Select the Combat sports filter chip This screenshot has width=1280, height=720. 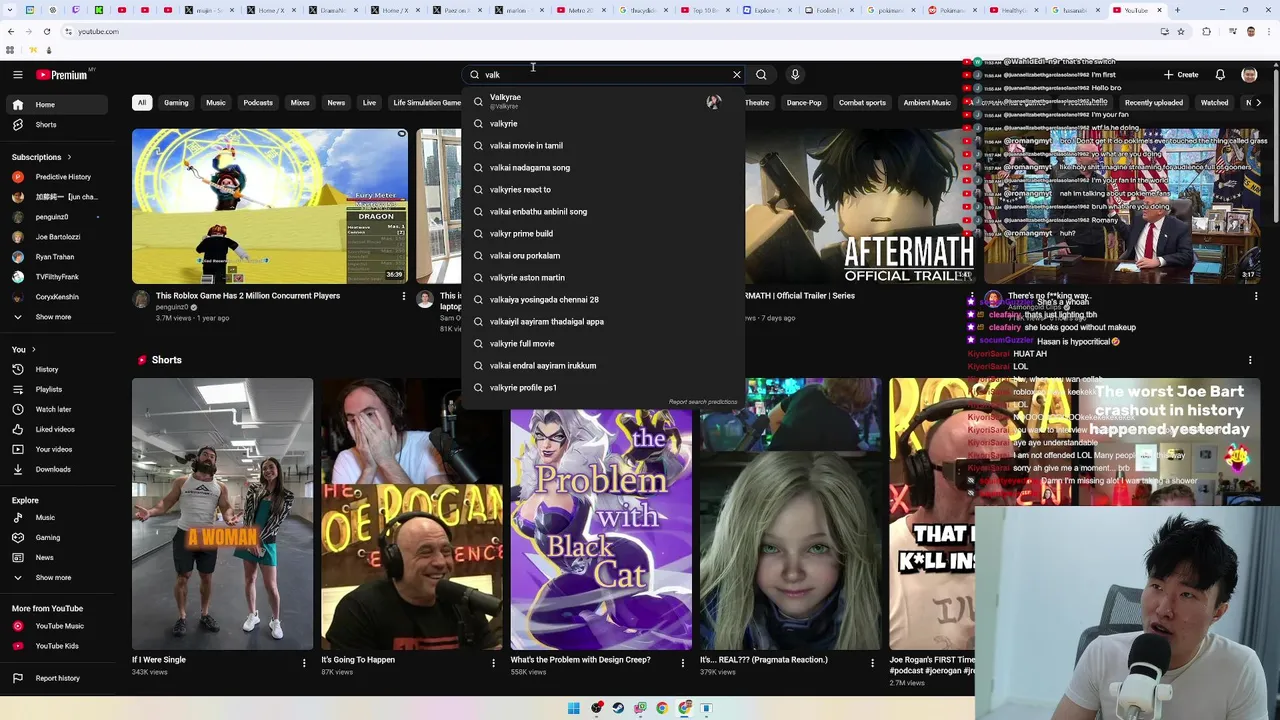coord(862,102)
